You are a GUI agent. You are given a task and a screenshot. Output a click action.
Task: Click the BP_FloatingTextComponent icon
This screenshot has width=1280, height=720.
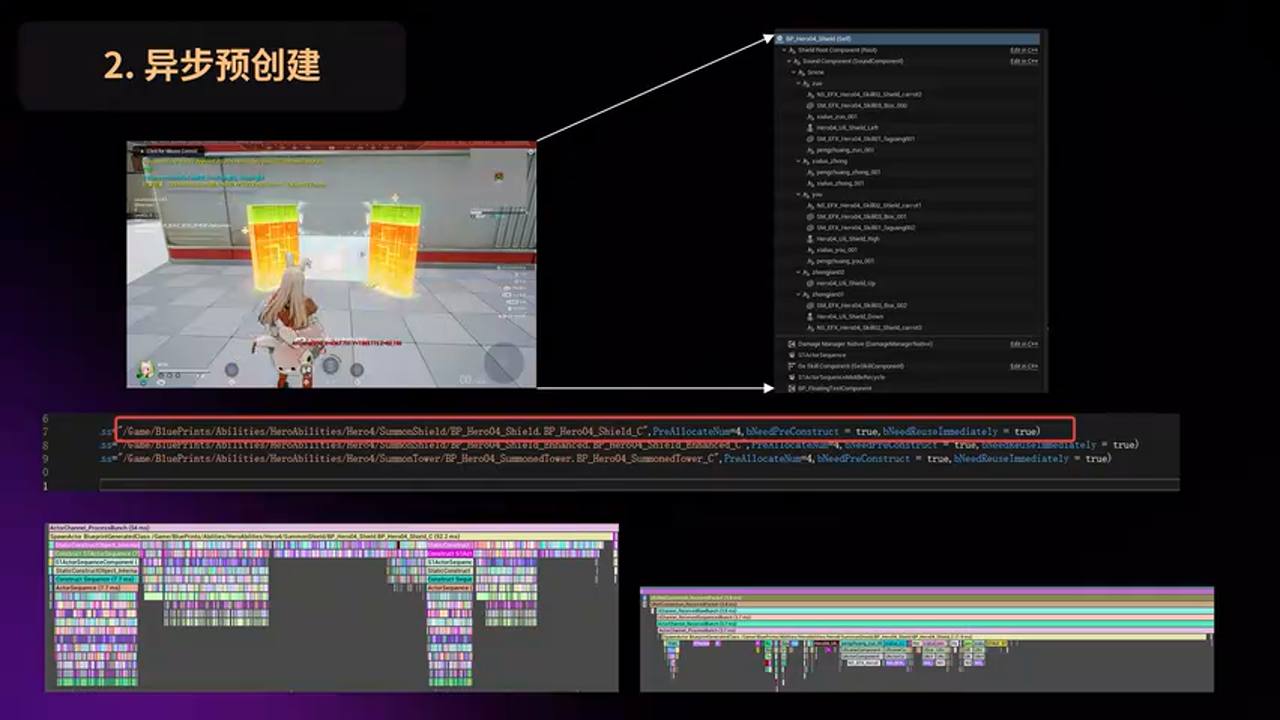point(792,387)
